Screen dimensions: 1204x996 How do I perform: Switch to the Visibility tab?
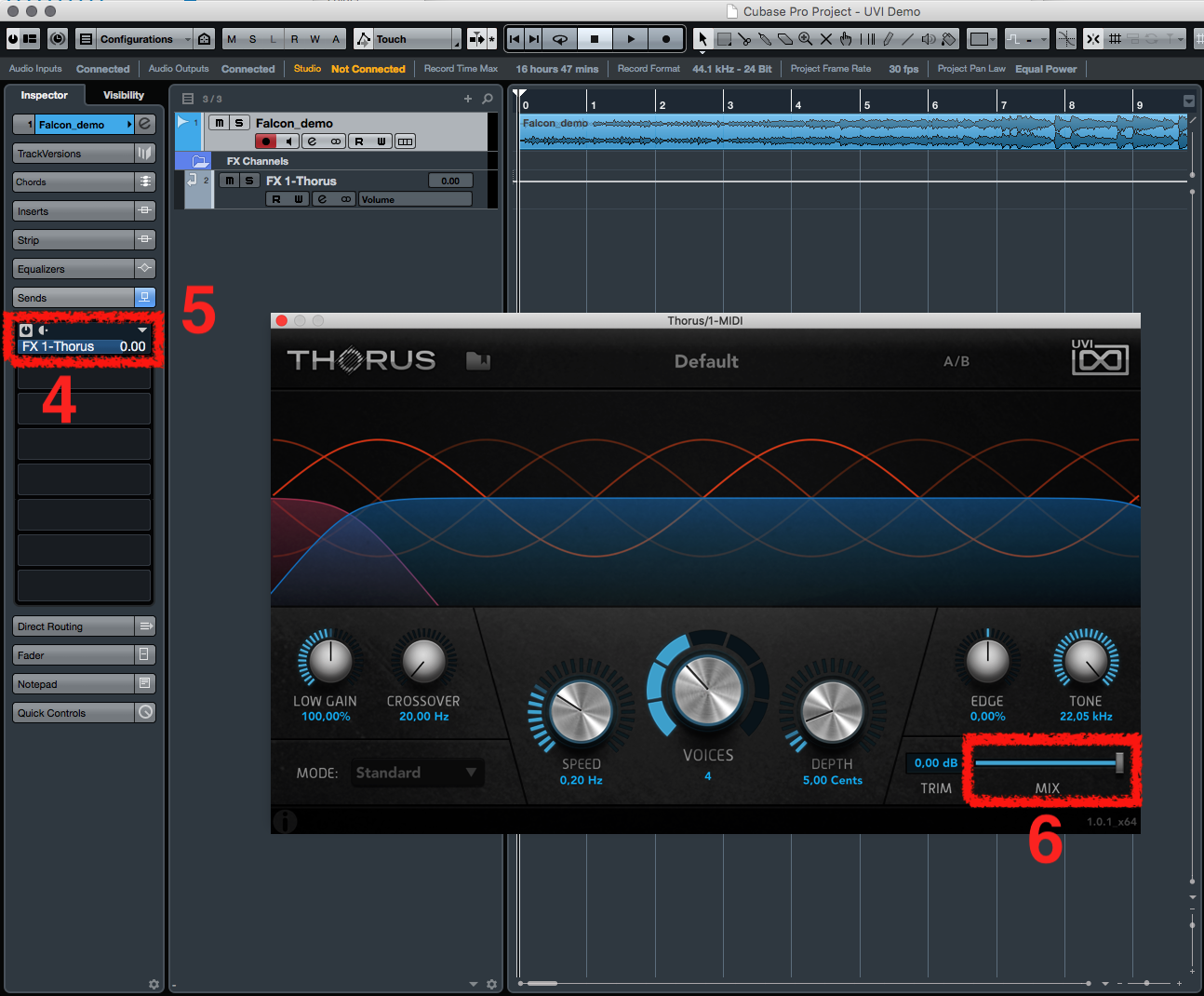[x=124, y=95]
